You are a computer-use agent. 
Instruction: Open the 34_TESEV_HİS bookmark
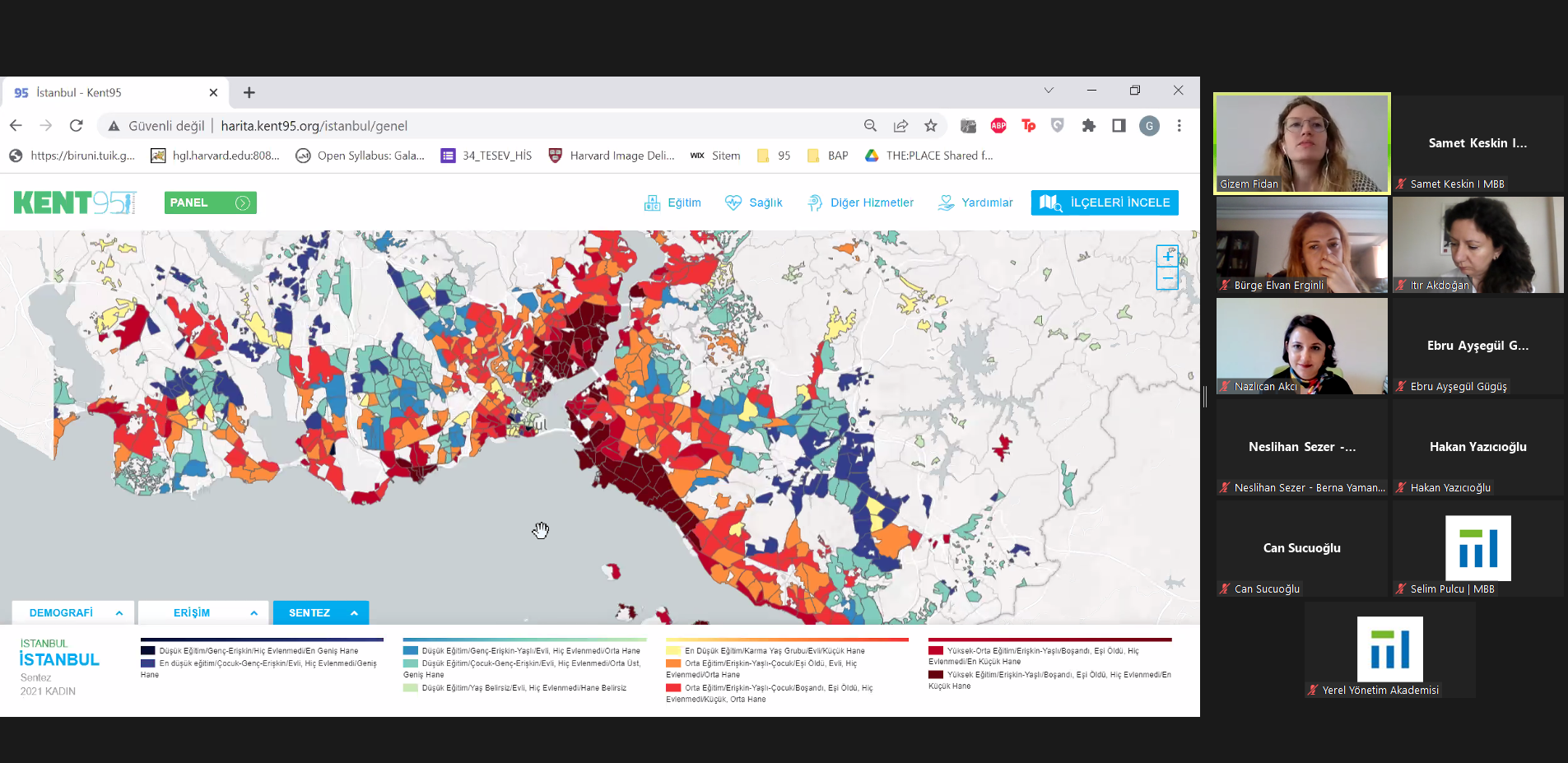[x=486, y=156]
